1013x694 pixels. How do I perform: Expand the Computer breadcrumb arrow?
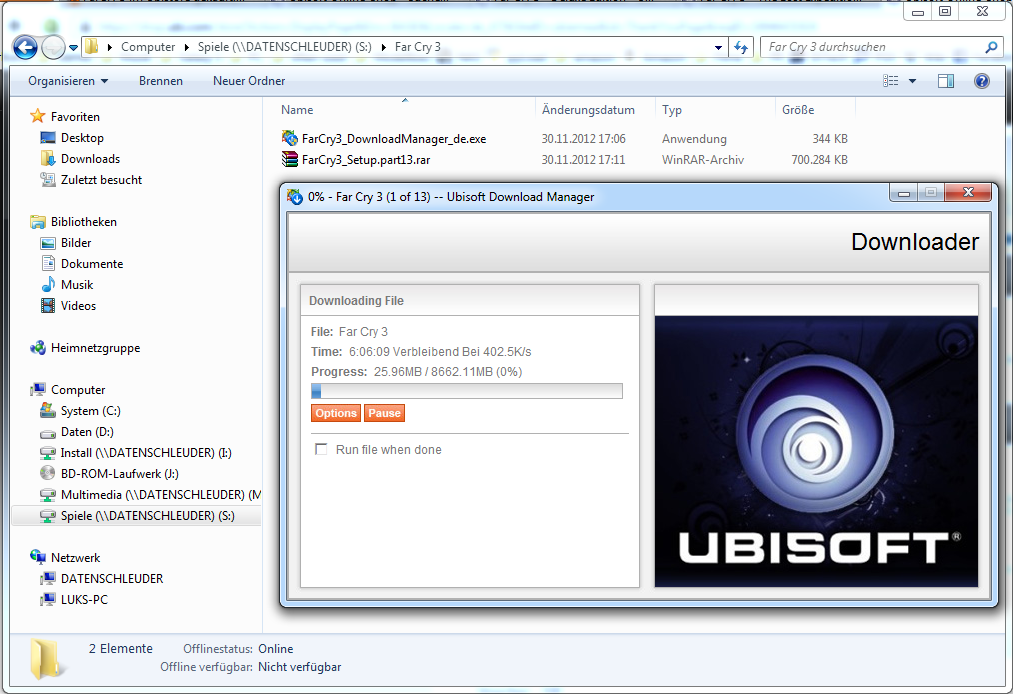point(110,47)
